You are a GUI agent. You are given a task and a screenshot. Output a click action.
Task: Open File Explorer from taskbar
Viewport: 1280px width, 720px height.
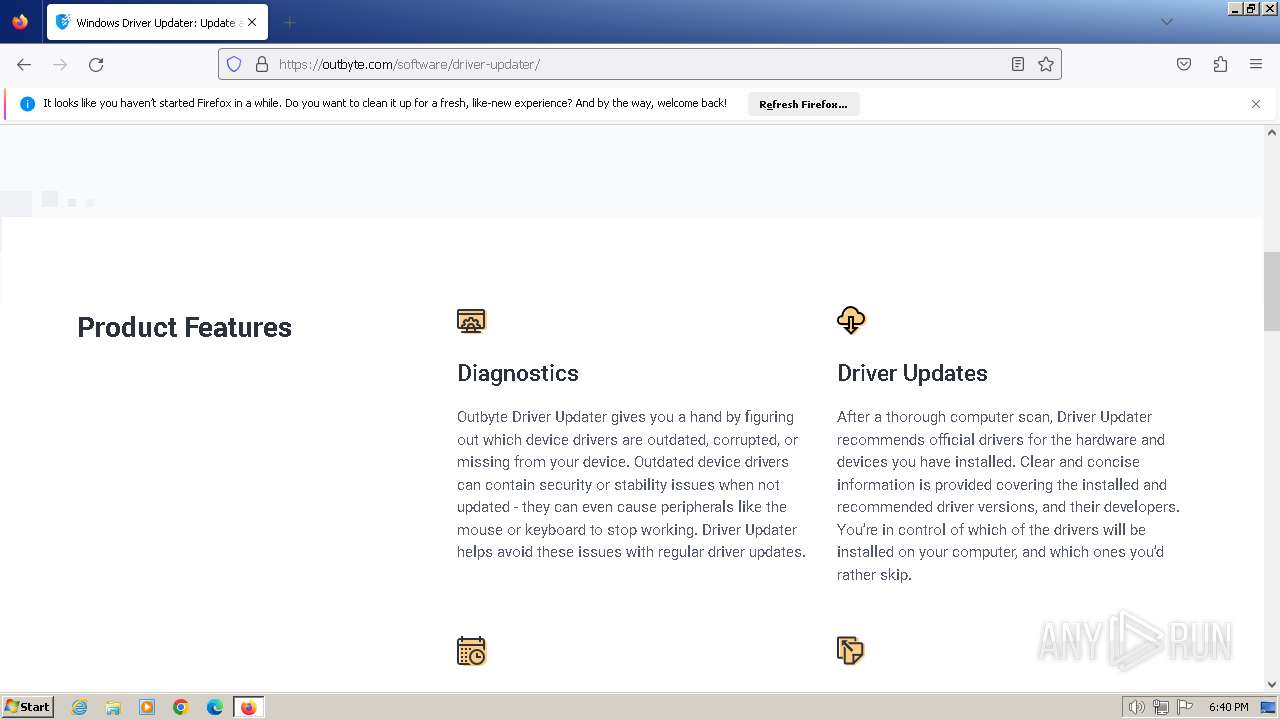click(113, 707)
